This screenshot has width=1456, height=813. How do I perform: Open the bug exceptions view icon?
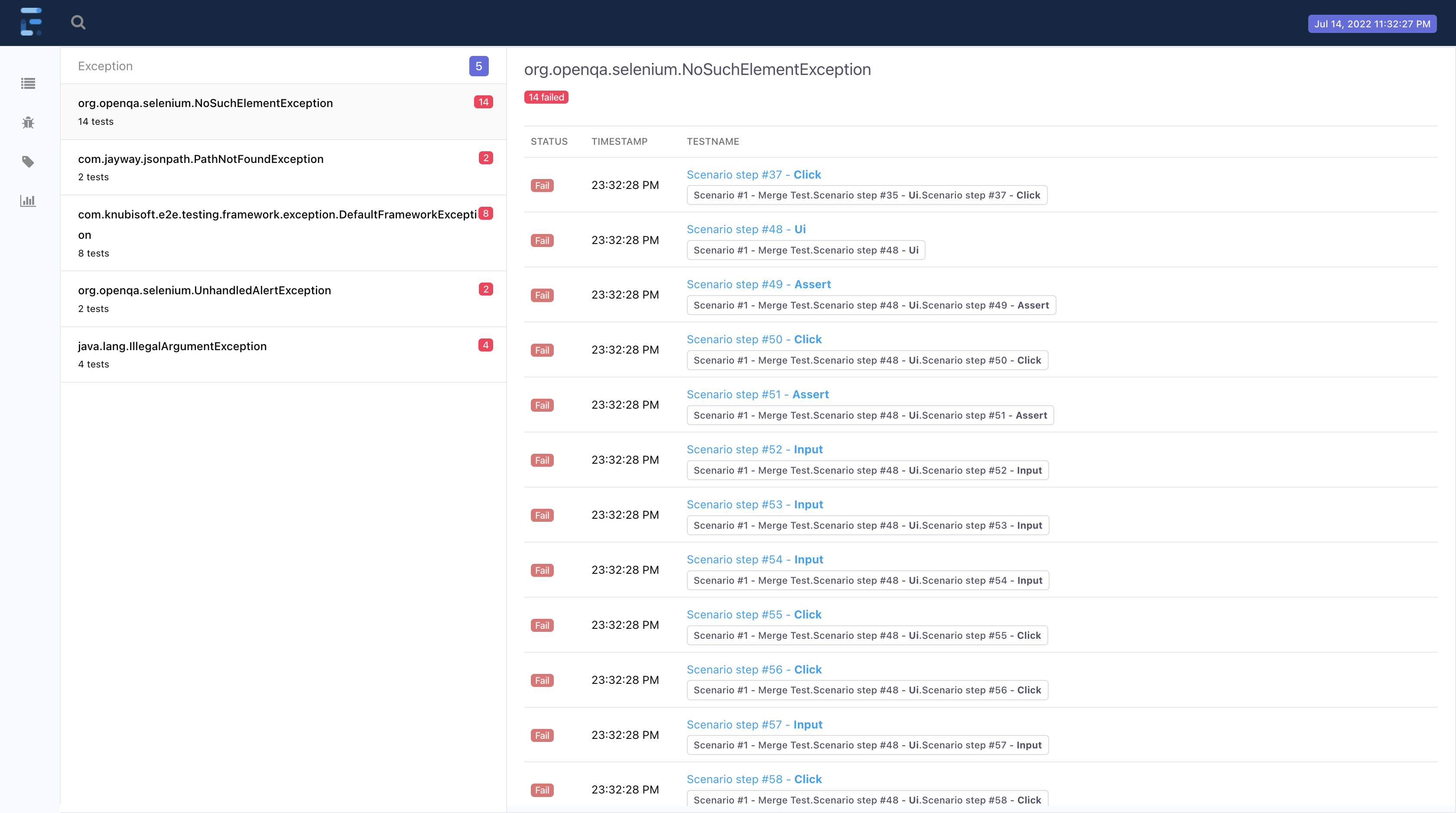(x=28, y=123)
